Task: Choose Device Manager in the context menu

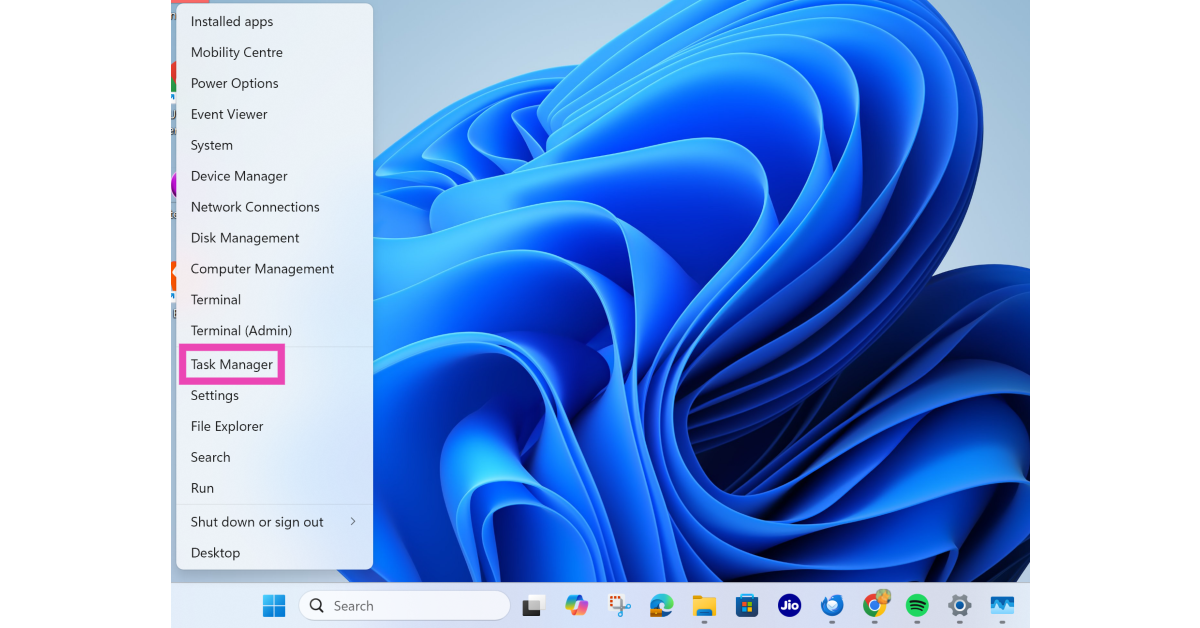Action: 239,176
